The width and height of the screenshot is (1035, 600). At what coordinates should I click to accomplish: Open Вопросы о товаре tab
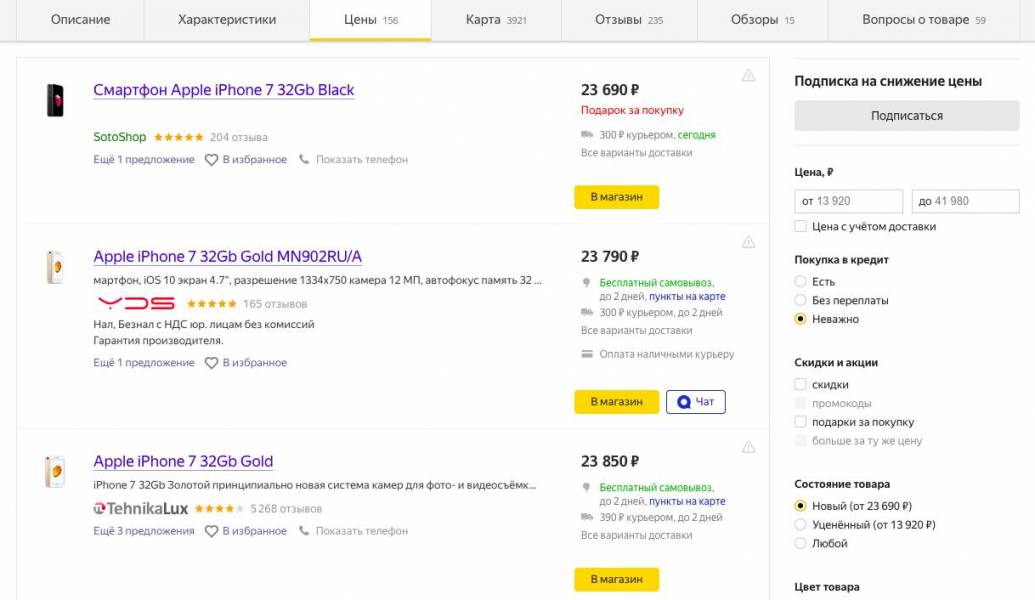coord(923,20)
